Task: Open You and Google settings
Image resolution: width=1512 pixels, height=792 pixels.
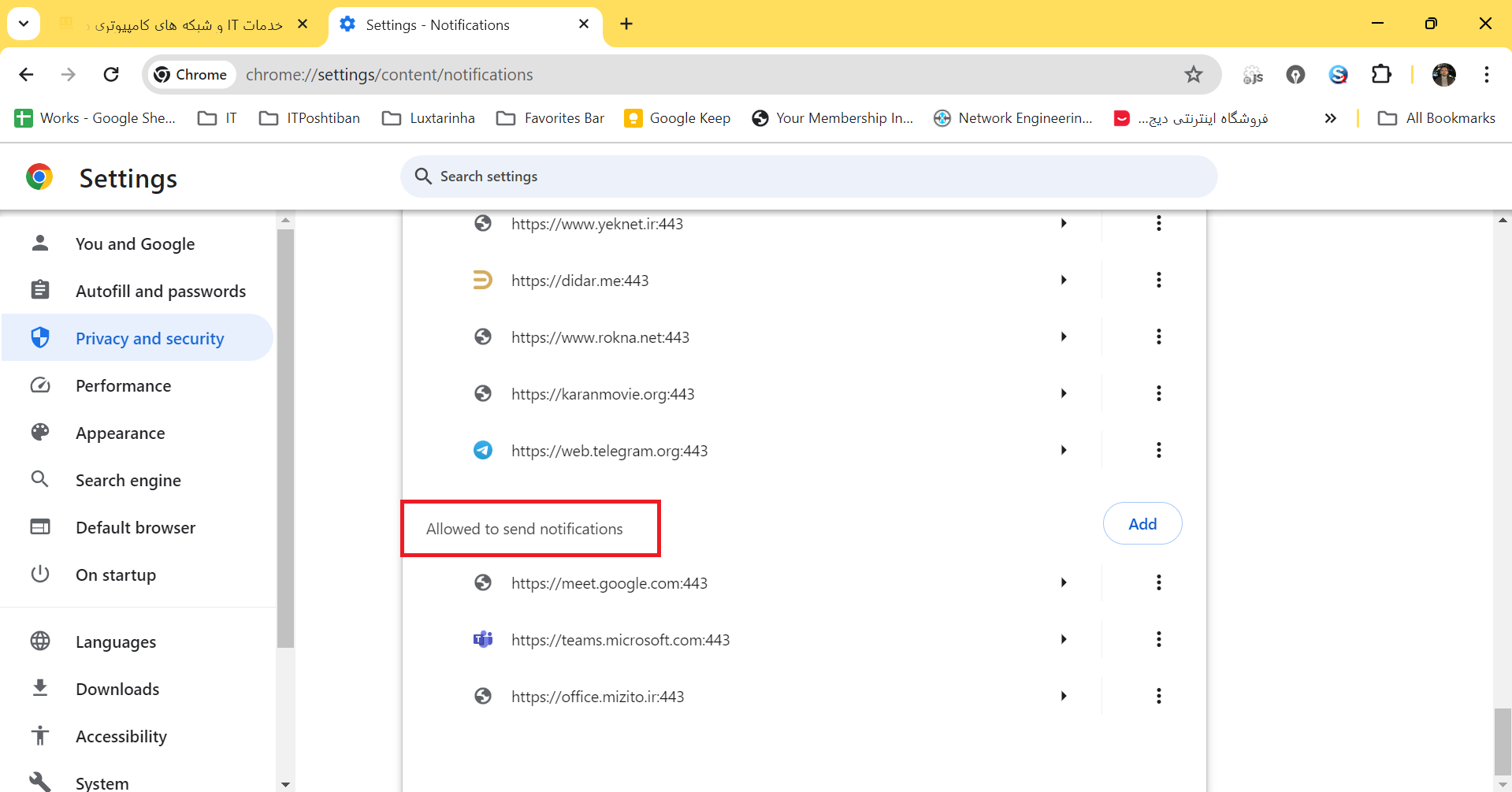Action: pos(137,244)
